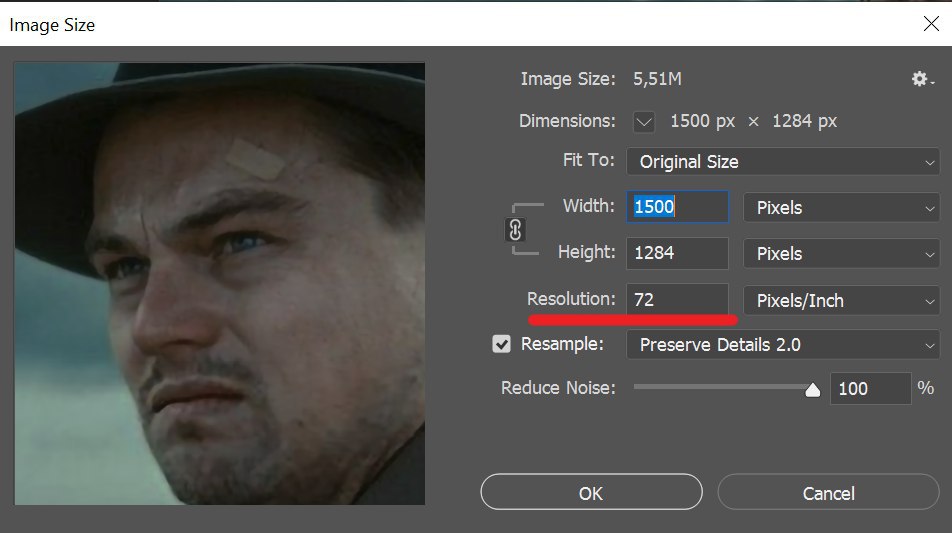Confirm with the OK button
Screen dimensions: 952x533
click(591, 492)
